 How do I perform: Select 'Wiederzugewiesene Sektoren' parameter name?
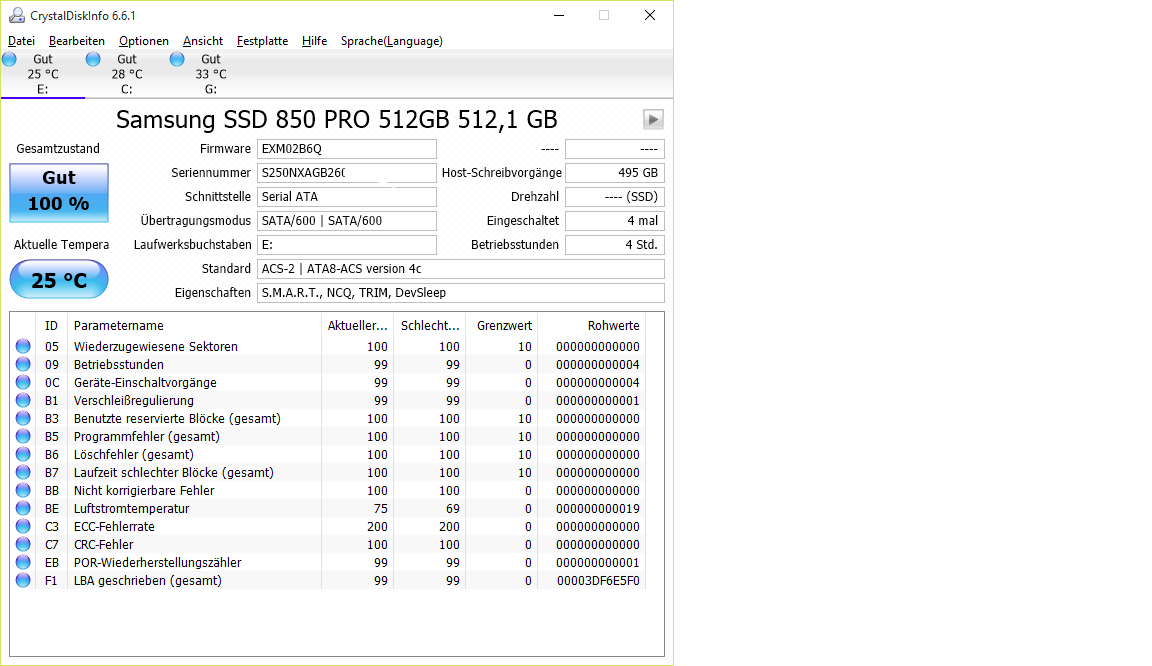tap(156, 346)
